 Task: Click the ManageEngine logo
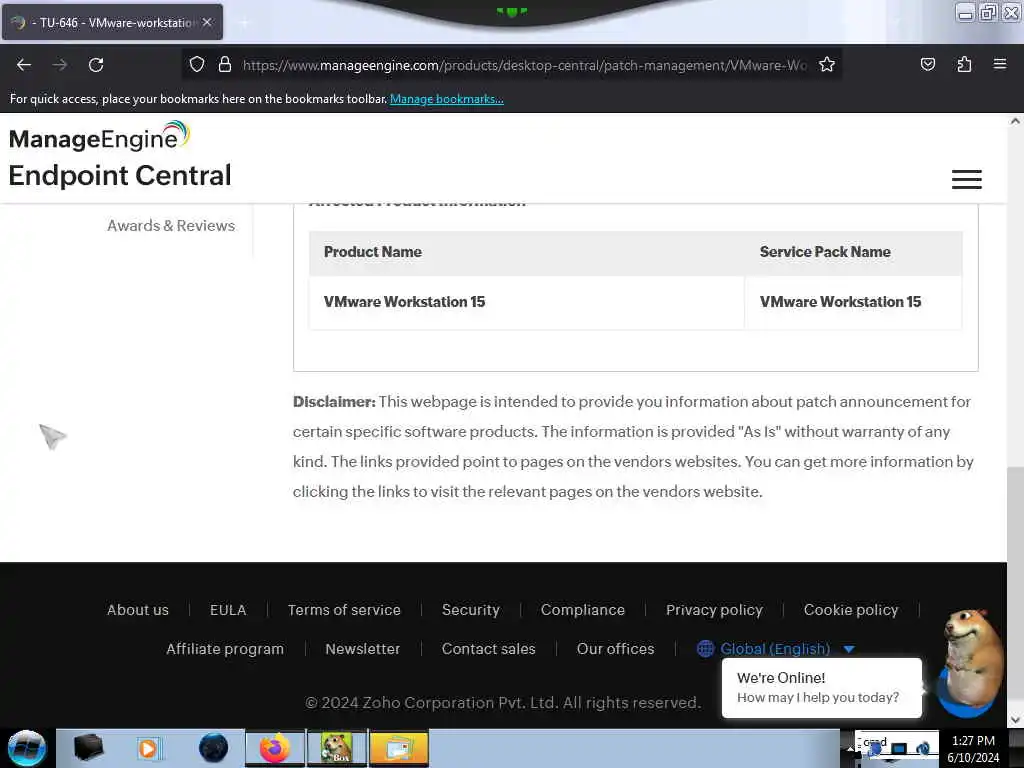tap(99, 136)
